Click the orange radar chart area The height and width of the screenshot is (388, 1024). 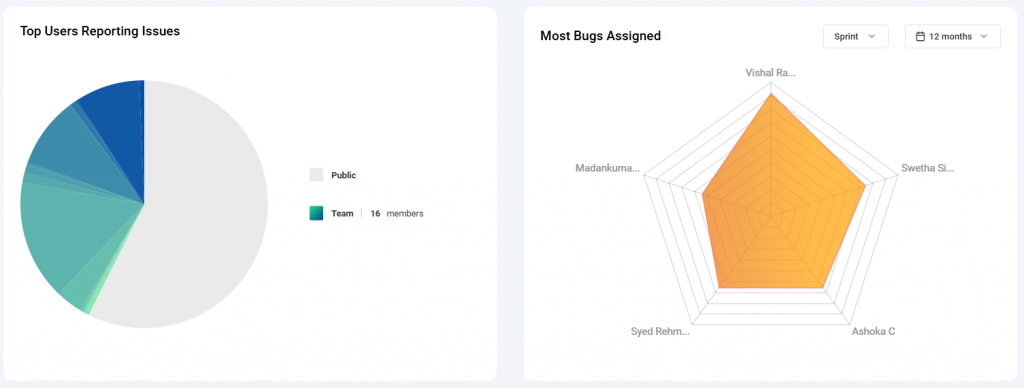(x=777, y=209)
